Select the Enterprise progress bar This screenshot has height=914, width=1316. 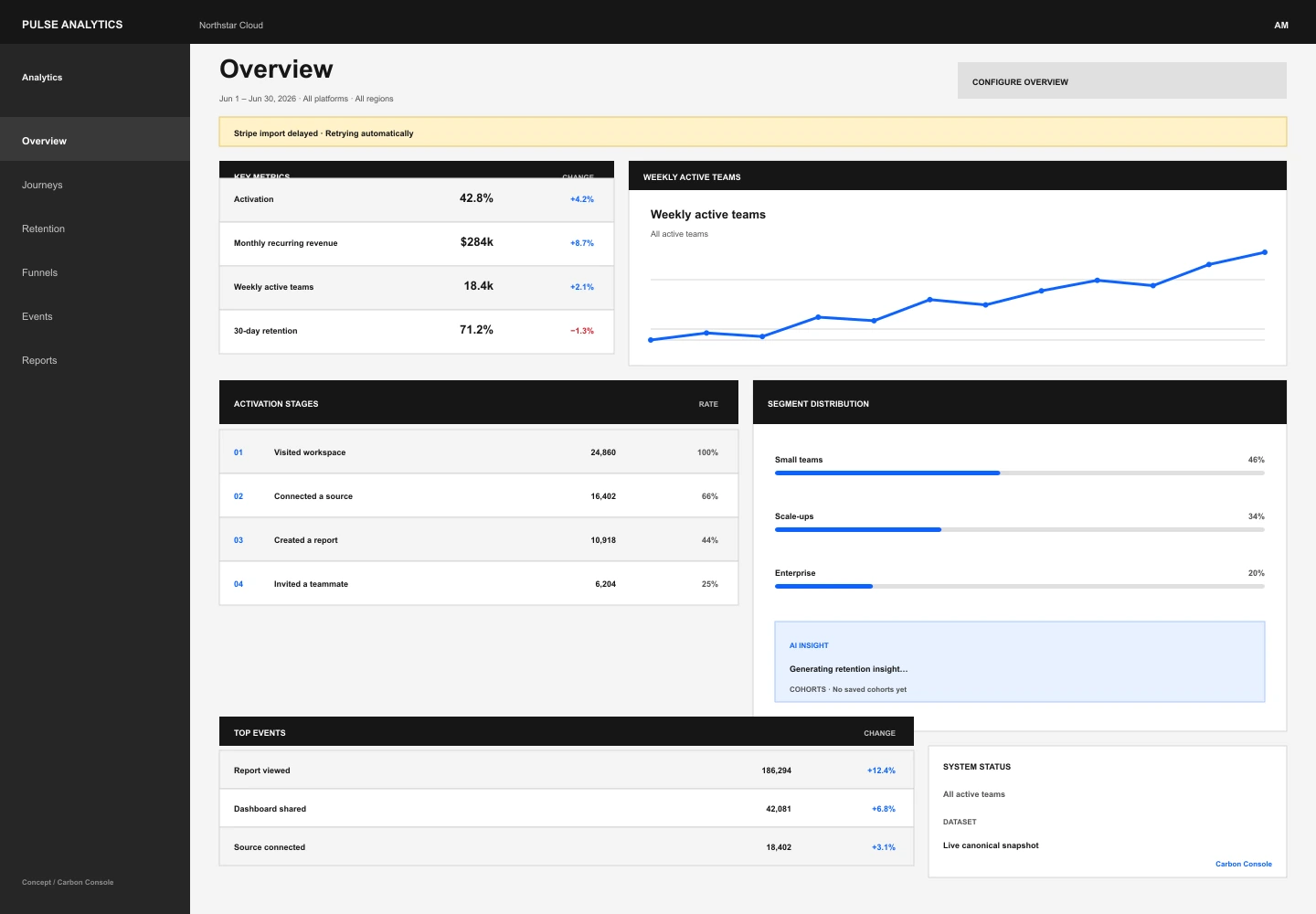click(x=1020, y=586)
